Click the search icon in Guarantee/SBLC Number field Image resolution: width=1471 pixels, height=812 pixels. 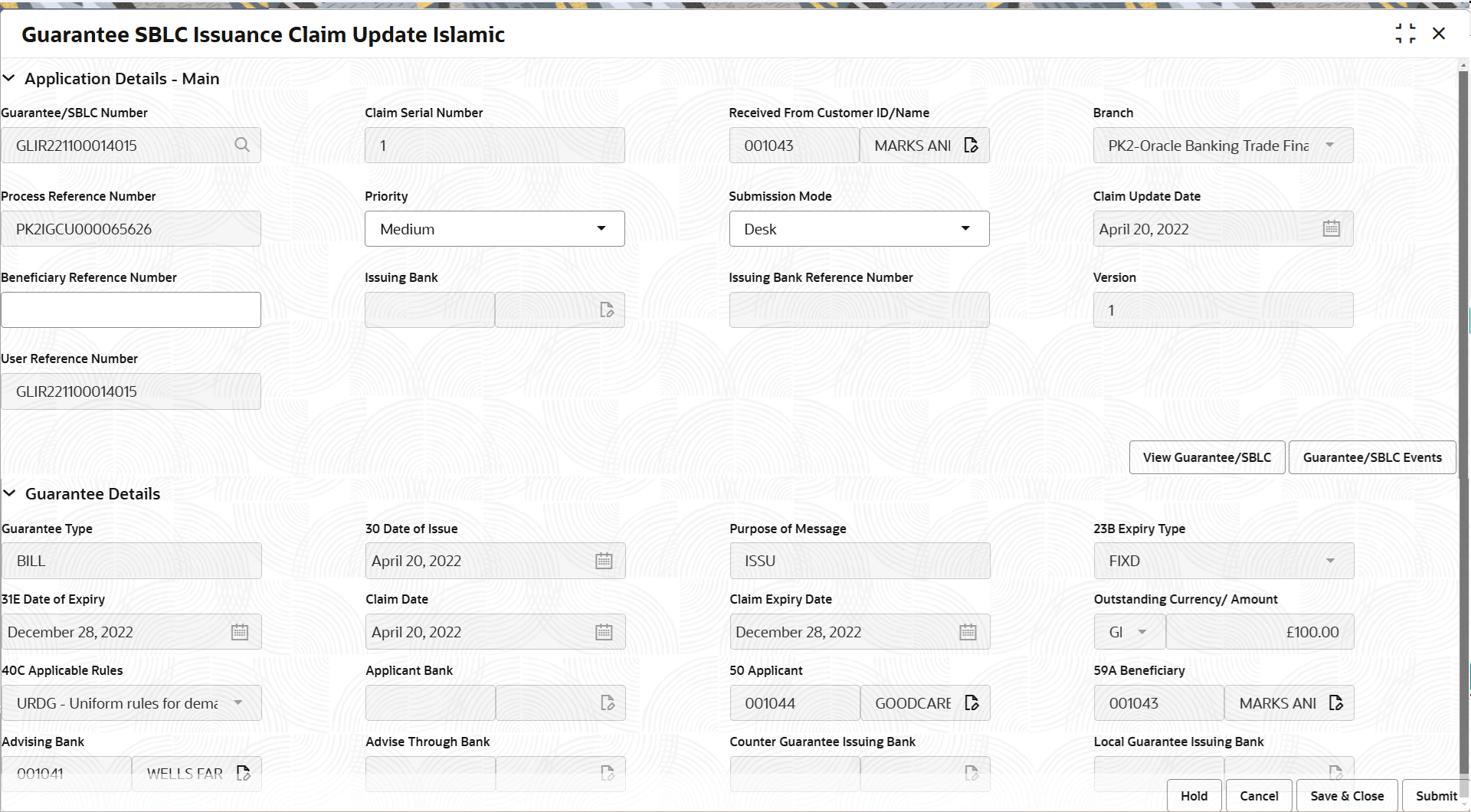pyautogui.click(x=242, y=145)
